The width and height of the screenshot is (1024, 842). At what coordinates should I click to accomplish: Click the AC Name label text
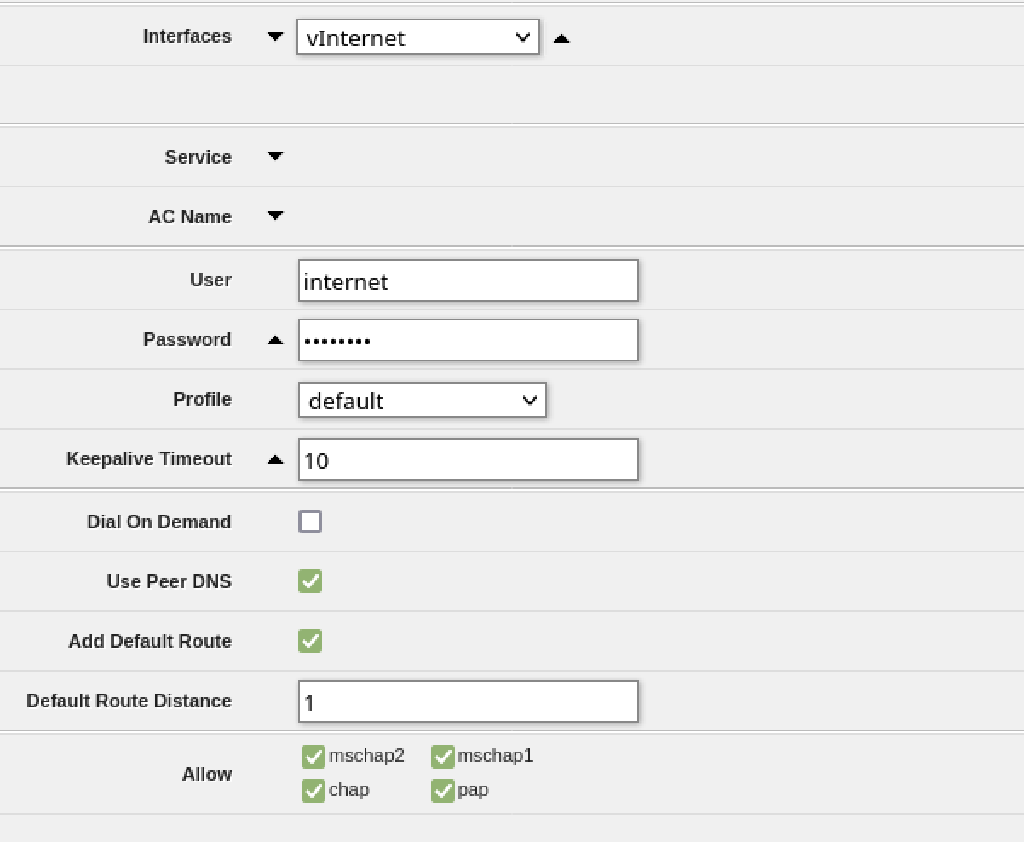point(190,216)
